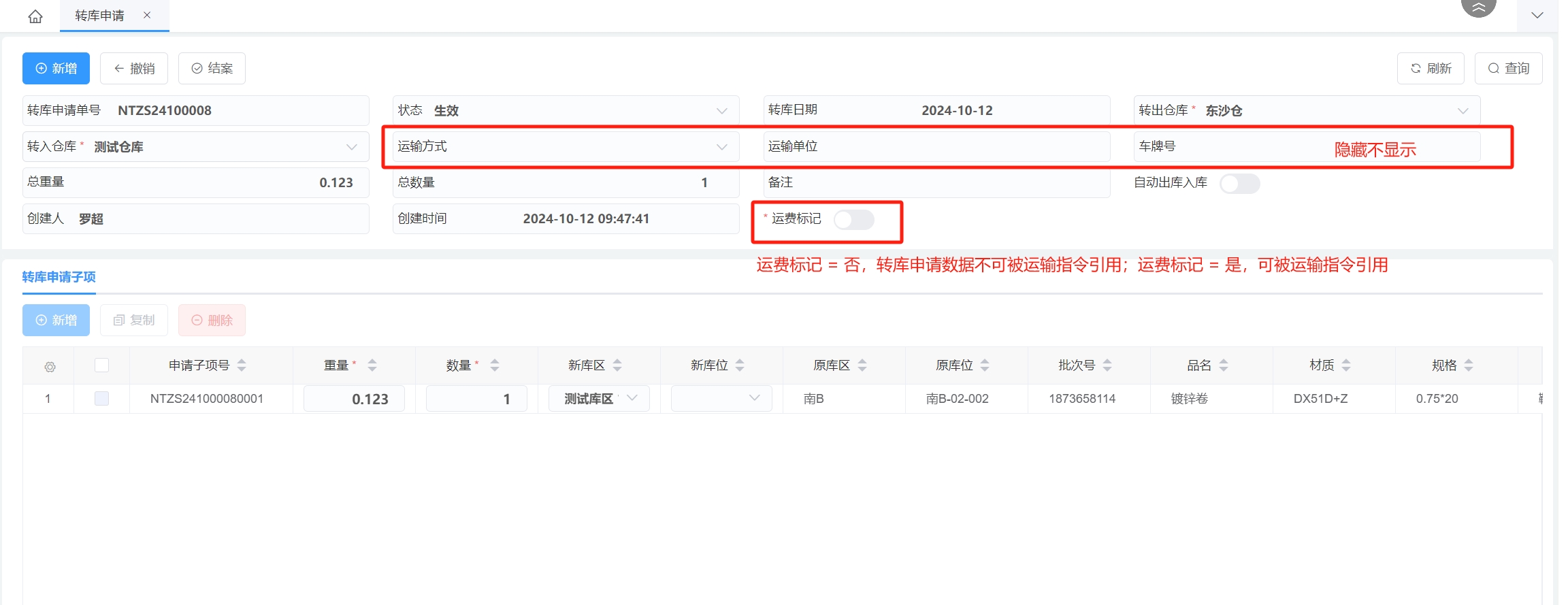Toggle the 自动出库入库 switch
Image resolution: width=1568 pixels, height=605 pixels.
1239,183
